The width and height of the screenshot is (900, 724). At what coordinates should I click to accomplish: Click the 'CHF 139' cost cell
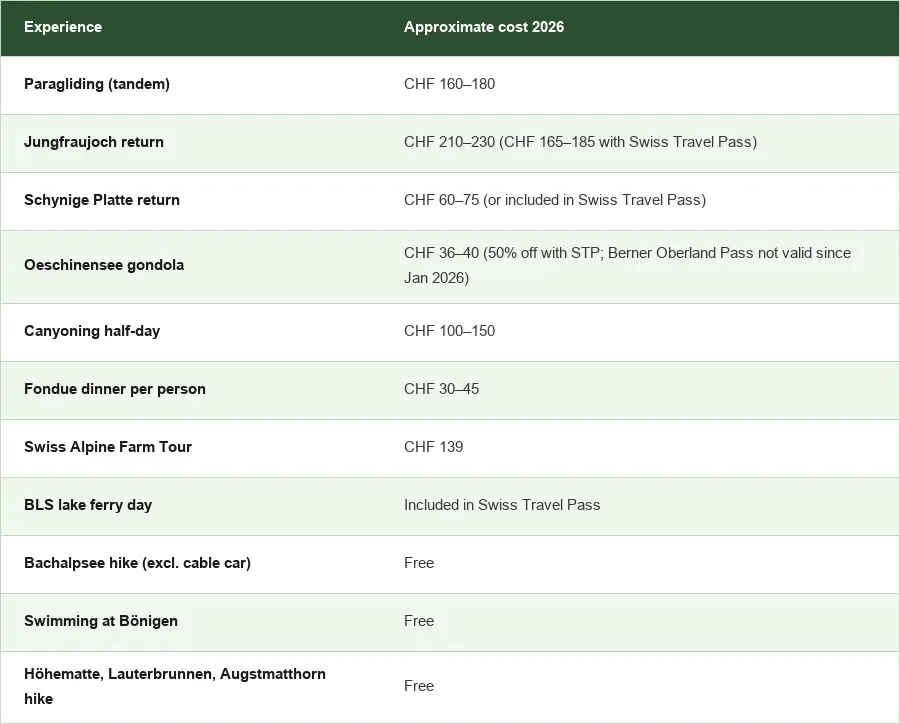pyautogui.click(x=433, y=447)
